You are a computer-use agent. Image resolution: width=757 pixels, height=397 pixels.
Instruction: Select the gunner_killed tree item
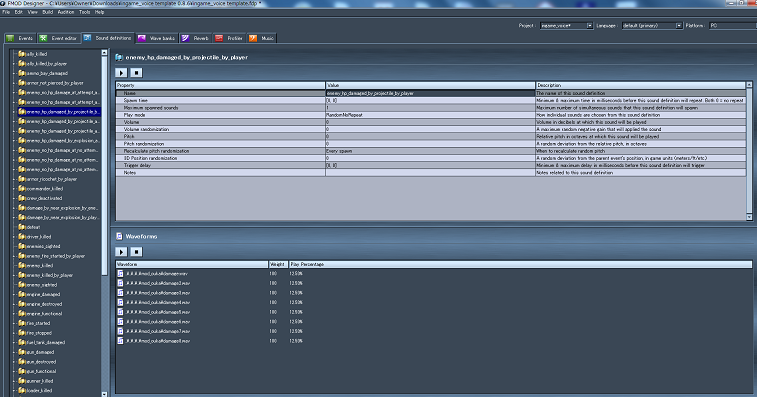coord(40,381)
